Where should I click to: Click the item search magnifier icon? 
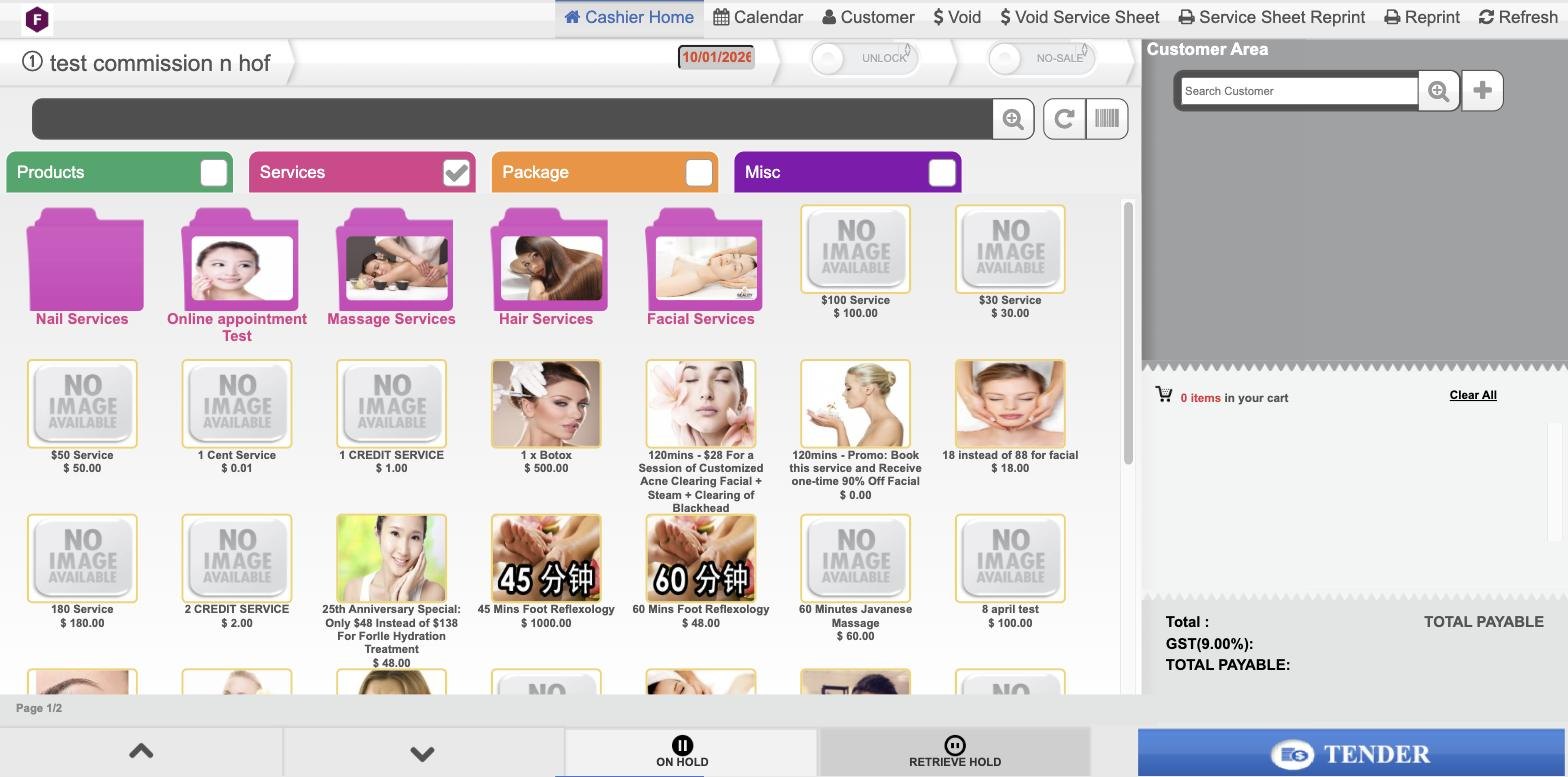tap(1013, 119)
